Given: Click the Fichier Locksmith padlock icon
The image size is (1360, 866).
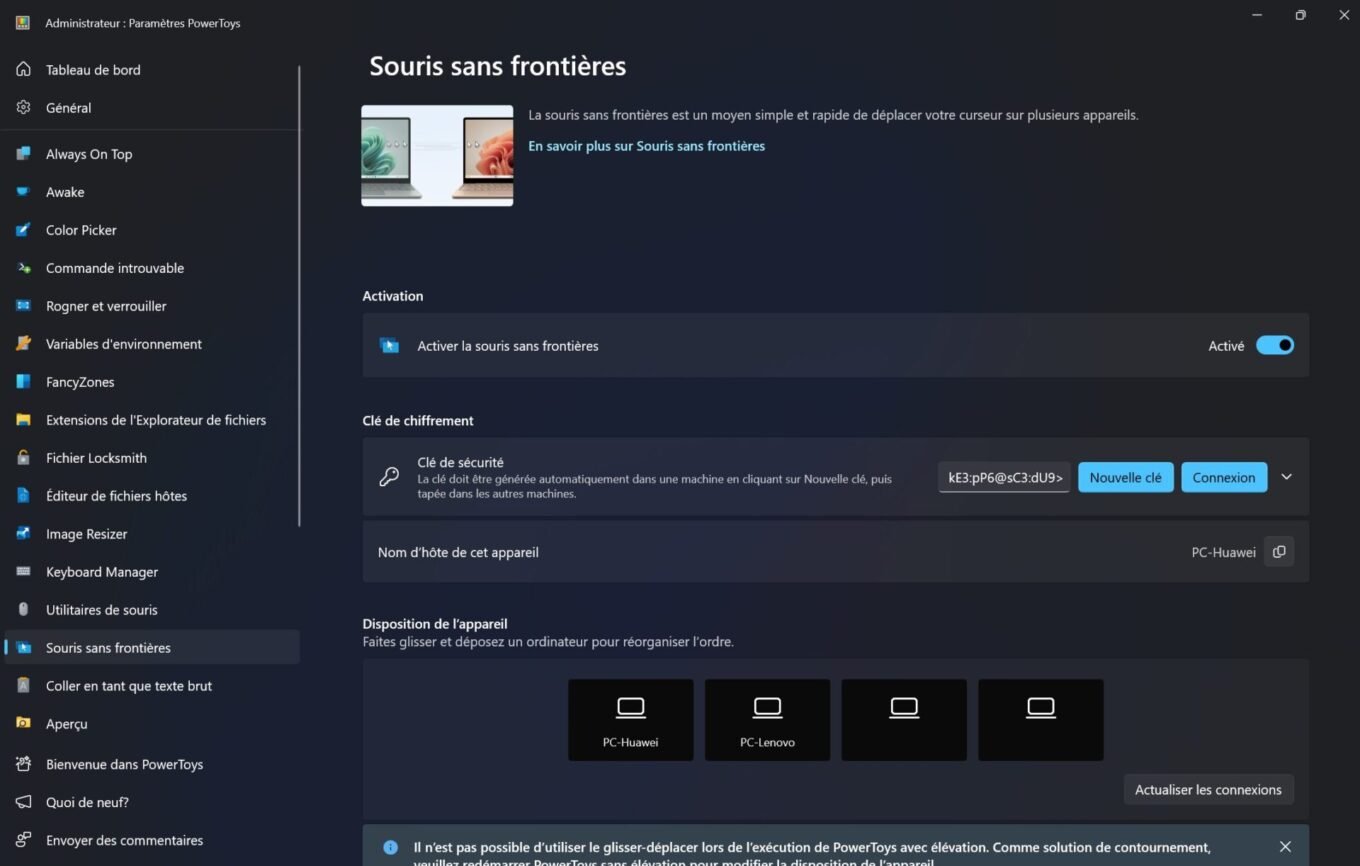Looking at the screenshot, I should click(23, 458).
